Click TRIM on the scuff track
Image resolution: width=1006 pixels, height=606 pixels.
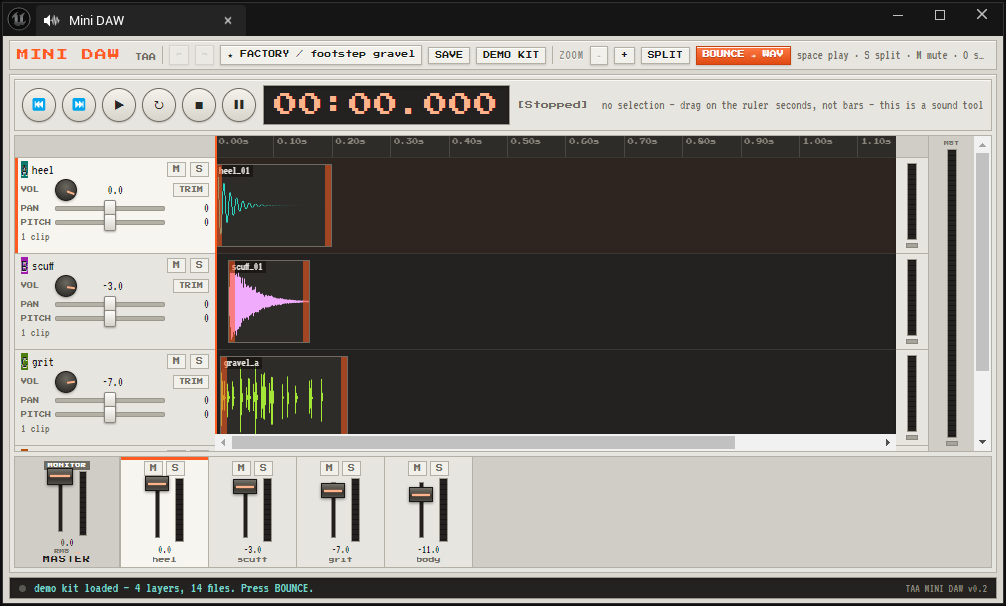click(191, 285)
